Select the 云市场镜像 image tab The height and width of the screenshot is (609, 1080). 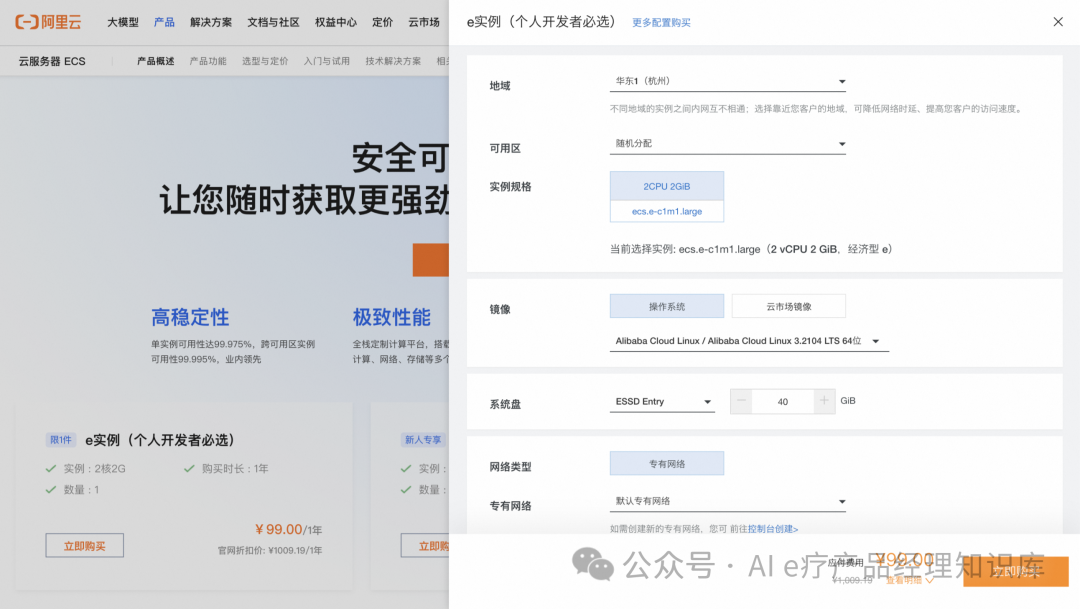[789, 307]
